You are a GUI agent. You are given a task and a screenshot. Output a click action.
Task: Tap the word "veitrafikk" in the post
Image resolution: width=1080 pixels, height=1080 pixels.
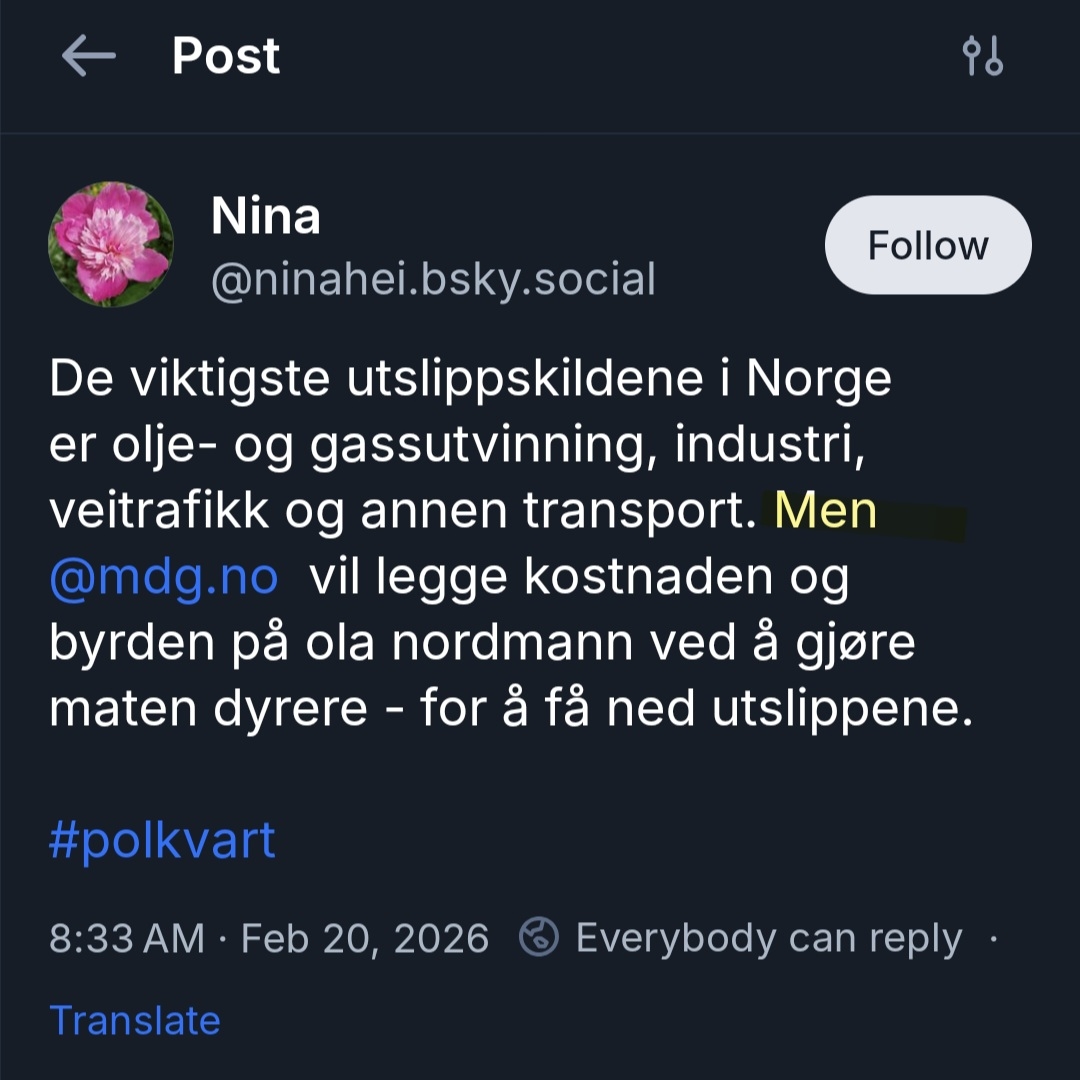pyautogui.click(x=159, y=511)
